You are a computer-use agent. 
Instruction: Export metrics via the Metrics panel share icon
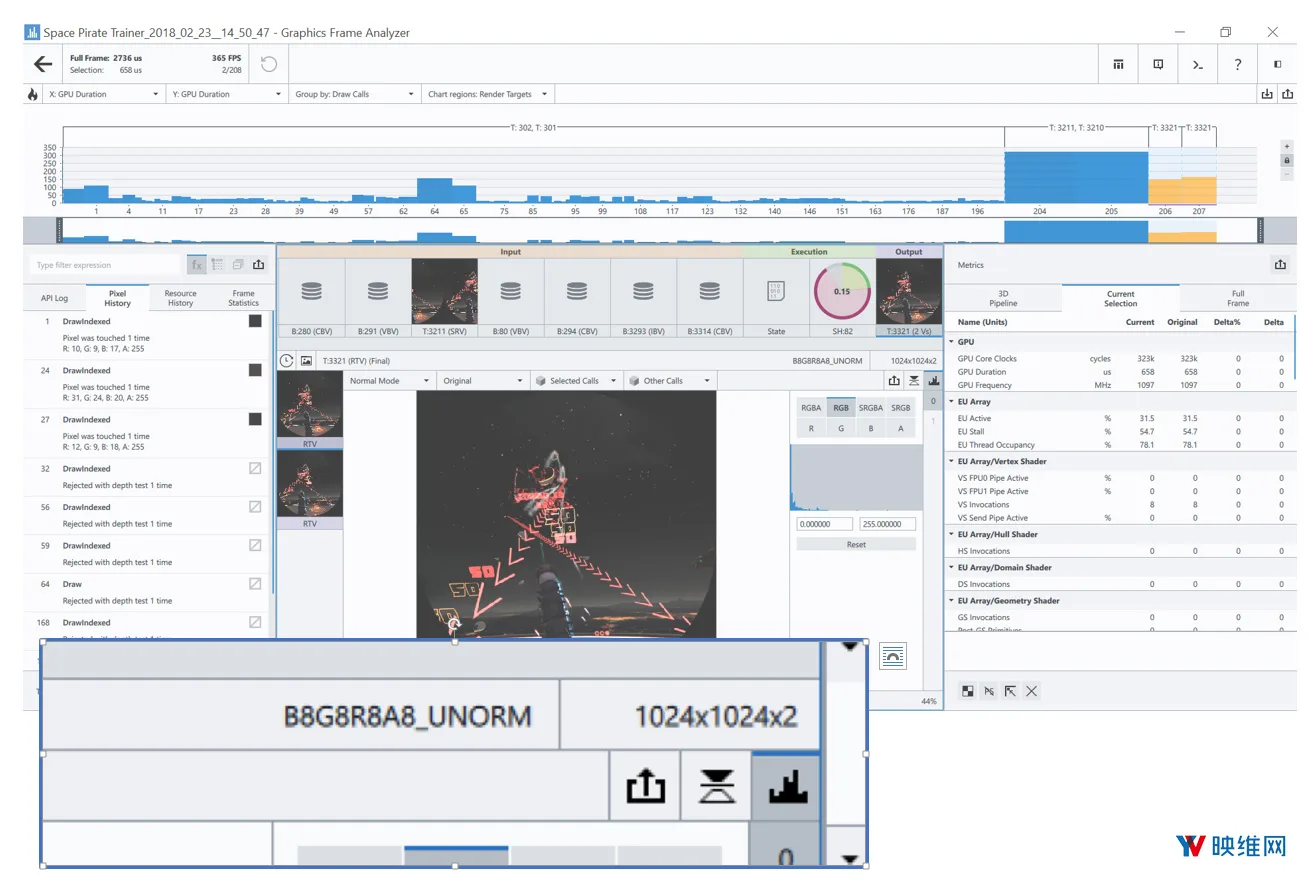1280,265
